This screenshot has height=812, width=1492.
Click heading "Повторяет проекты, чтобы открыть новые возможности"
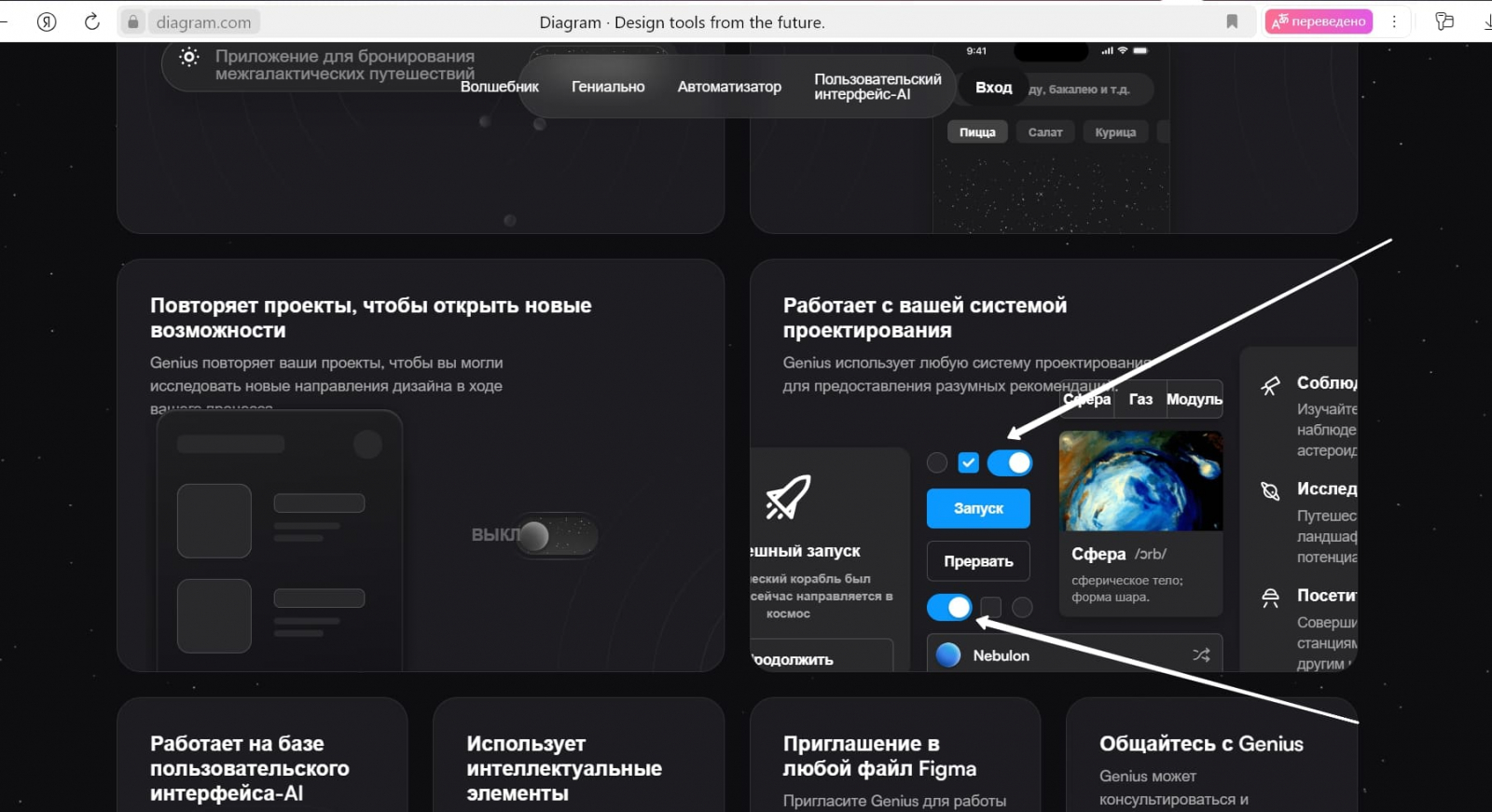click(x=371, y=318)
